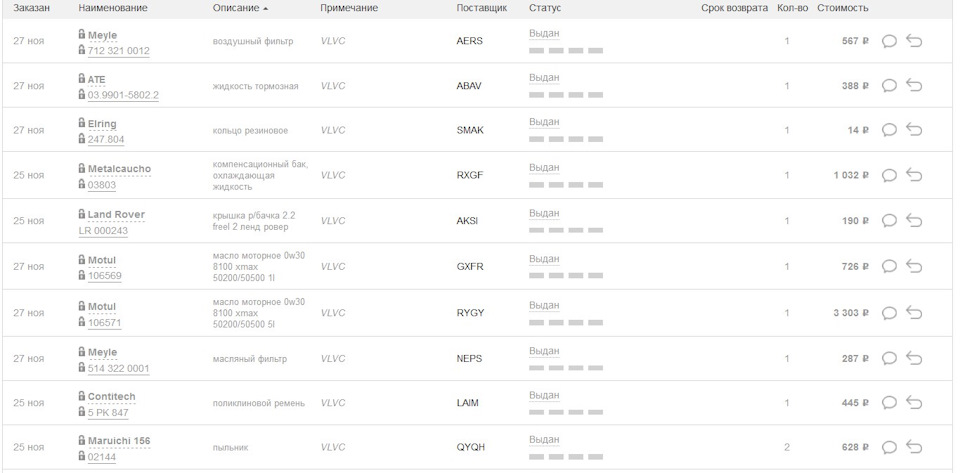Expand Выдан status for the AERS supplier row

(543, 33)
